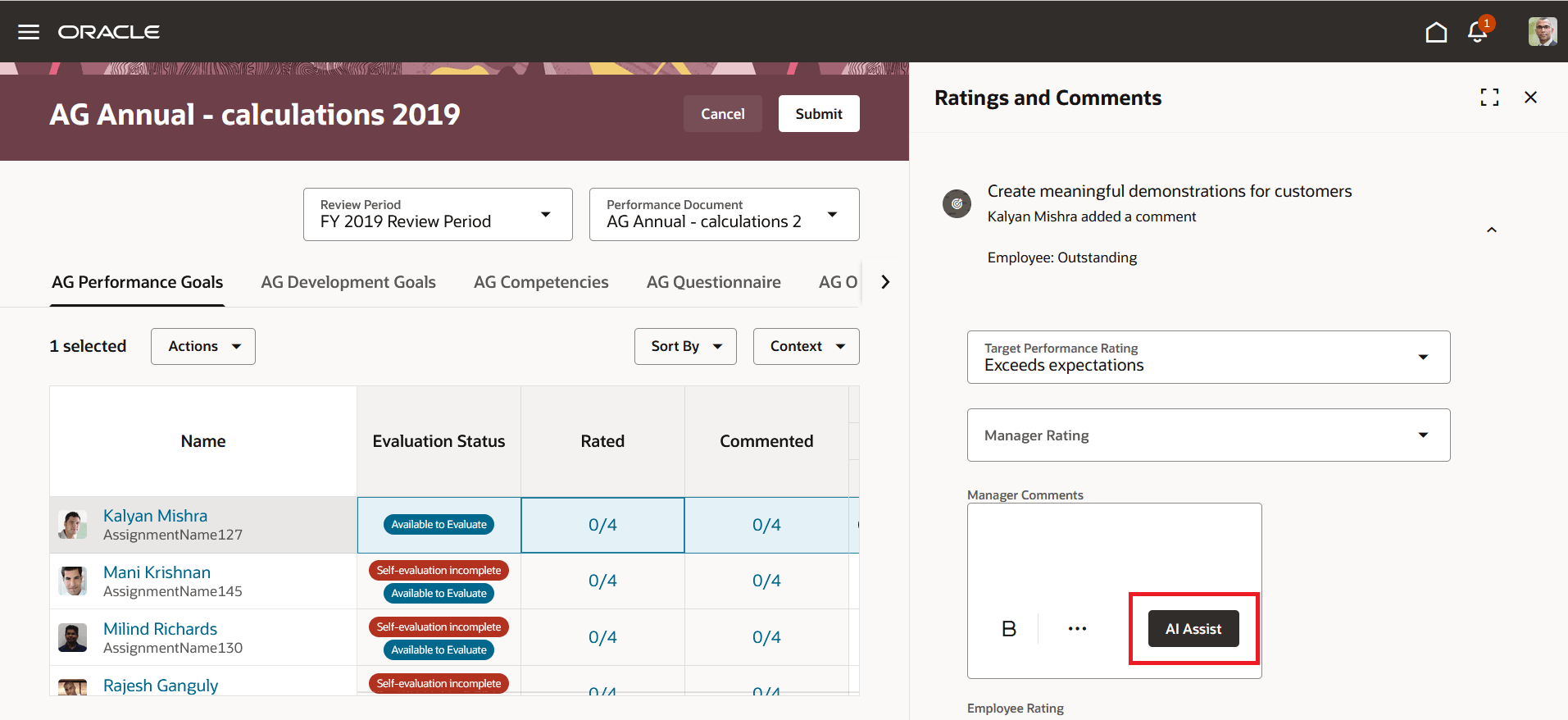Click Mani Krishnan's Self-evaluation incomplete badge
The height and width of the screenshot is (720, 1568).
[439, 571]
